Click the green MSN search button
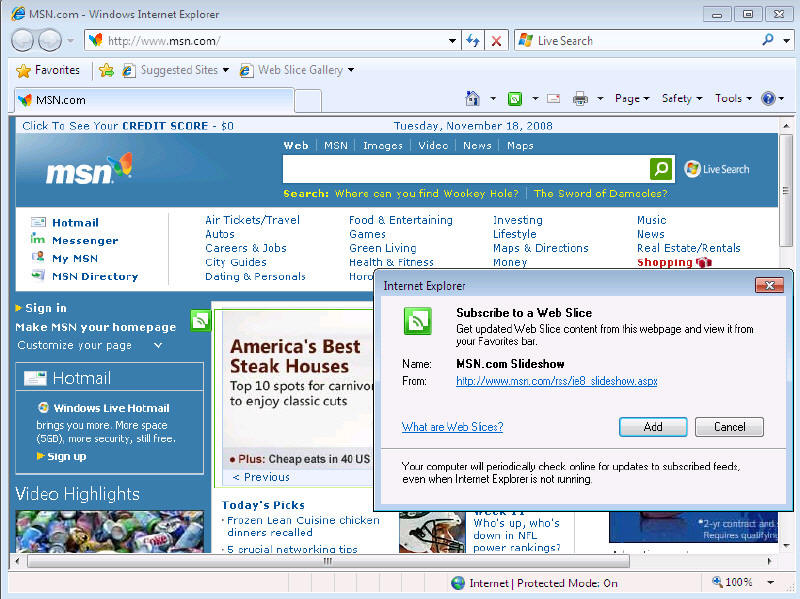The width and height of the screenshot is (800, 599). click(661, 169)
